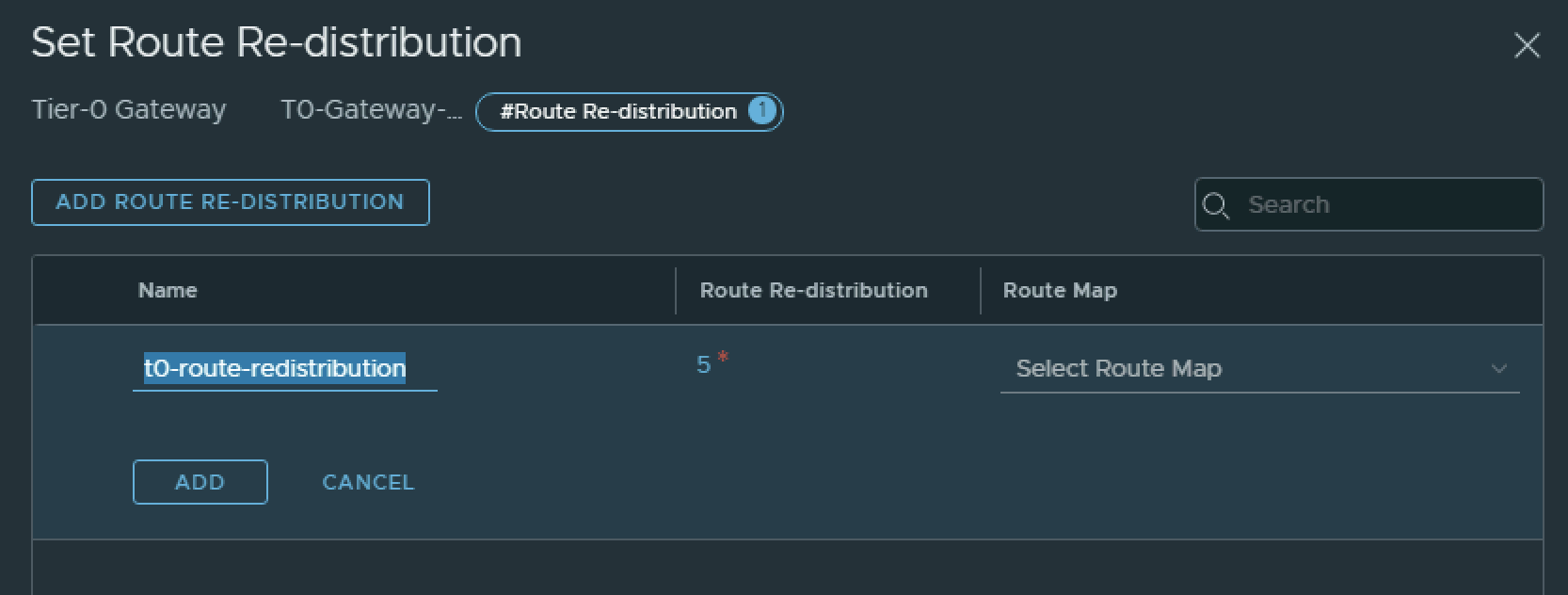The height and width of the screenshot is (595, 1568).
Task: Close the Set Route Re-distribution dialog
Action: 1527,45
